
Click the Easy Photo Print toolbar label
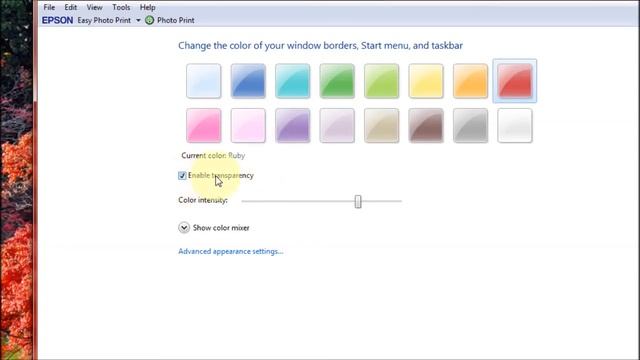pyautogui.click(x=104, y=20)
